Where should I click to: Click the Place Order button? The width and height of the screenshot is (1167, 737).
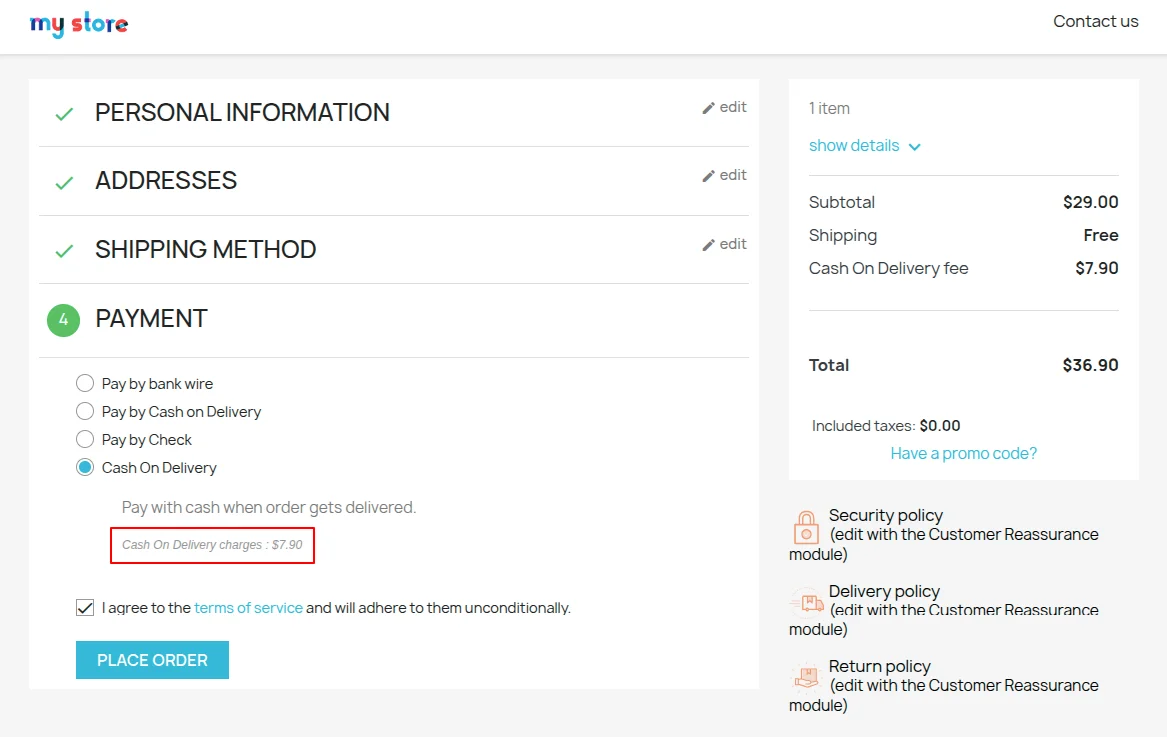pos(153,660)
